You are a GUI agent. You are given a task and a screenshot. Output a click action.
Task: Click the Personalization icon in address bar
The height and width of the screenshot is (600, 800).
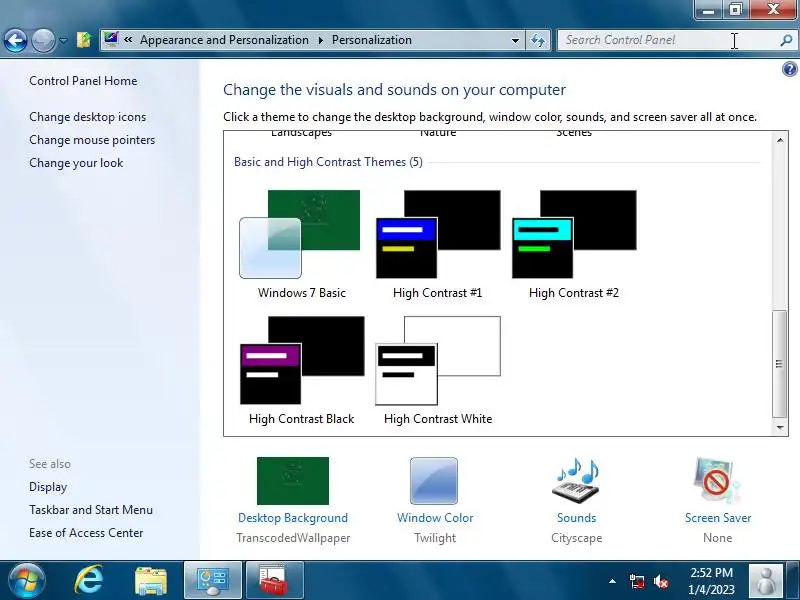[111, 39]
